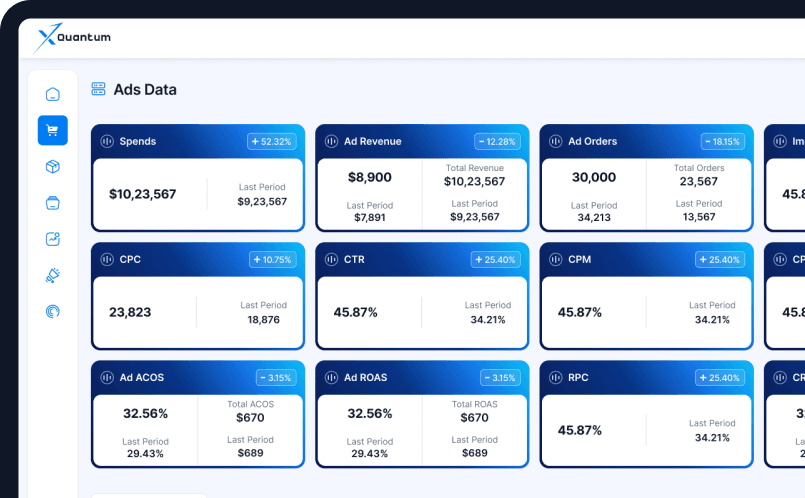This screenshot has height=498, width=805.
Task: Open the store bin sidebar icon
Action: click(x=53, y=203)
